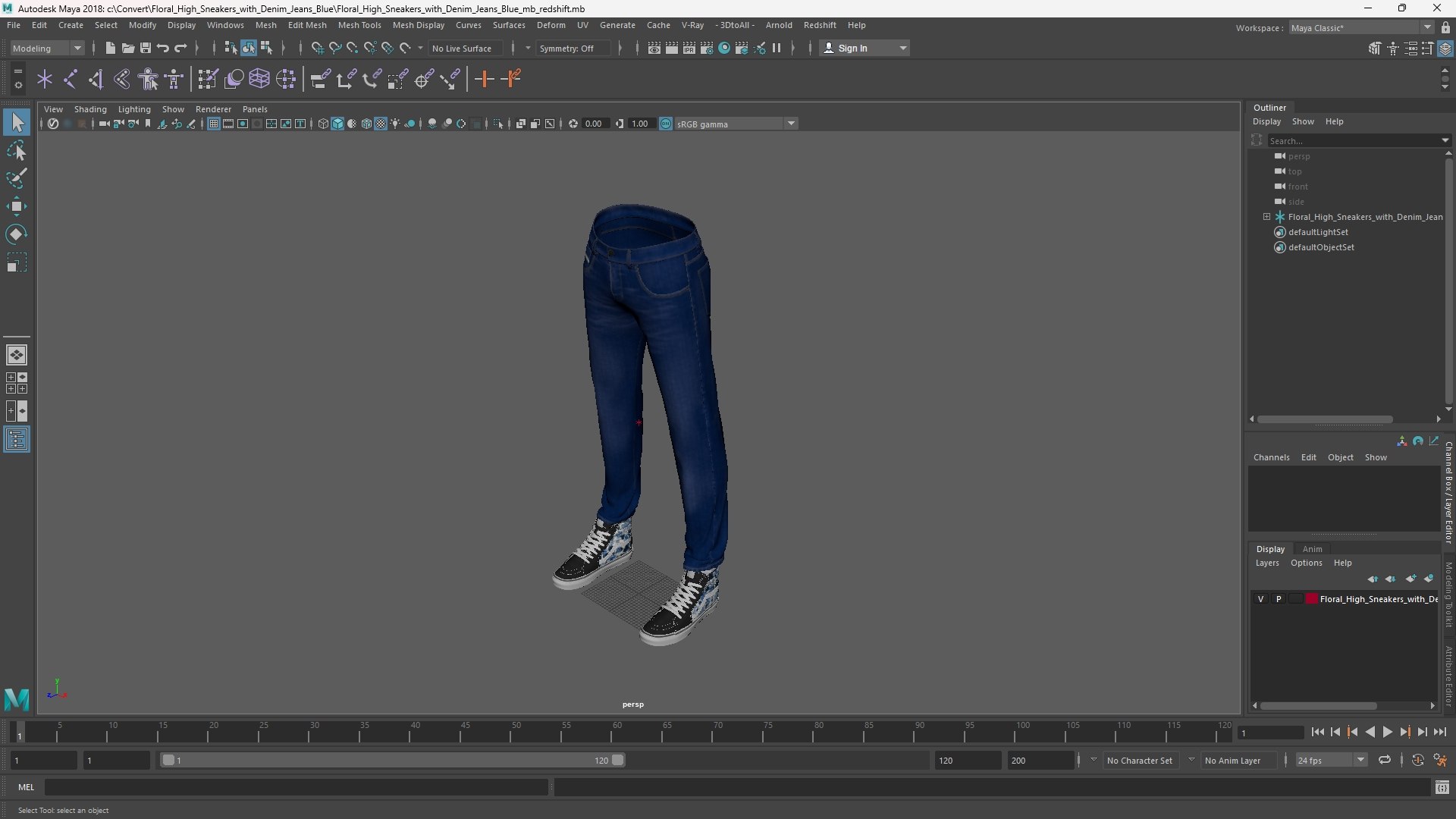Click the Undo arrow icon
This screenshot has height=819, width=1456.
[162, 48]
